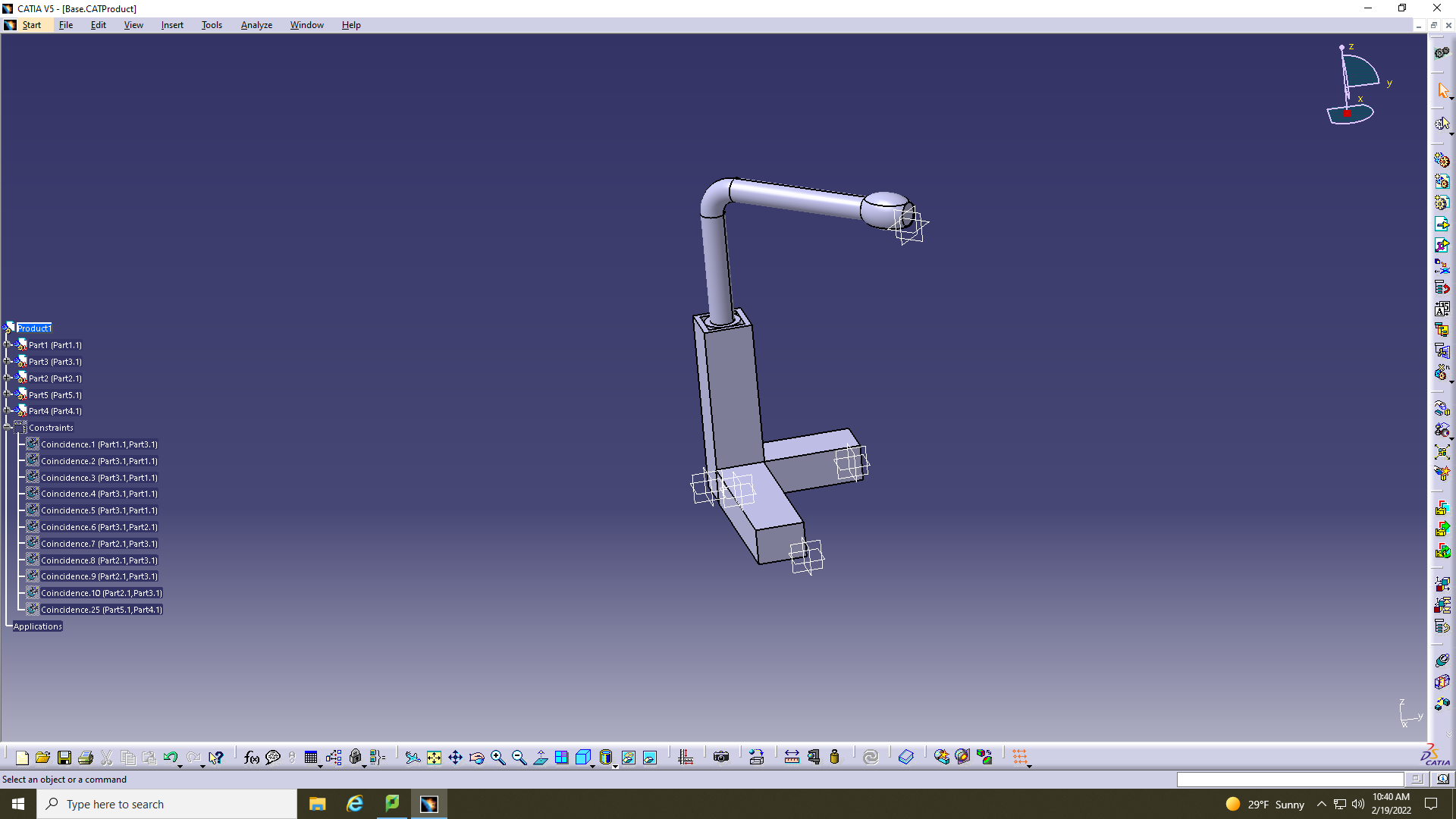Open the Insert menu

coord(172,24)
